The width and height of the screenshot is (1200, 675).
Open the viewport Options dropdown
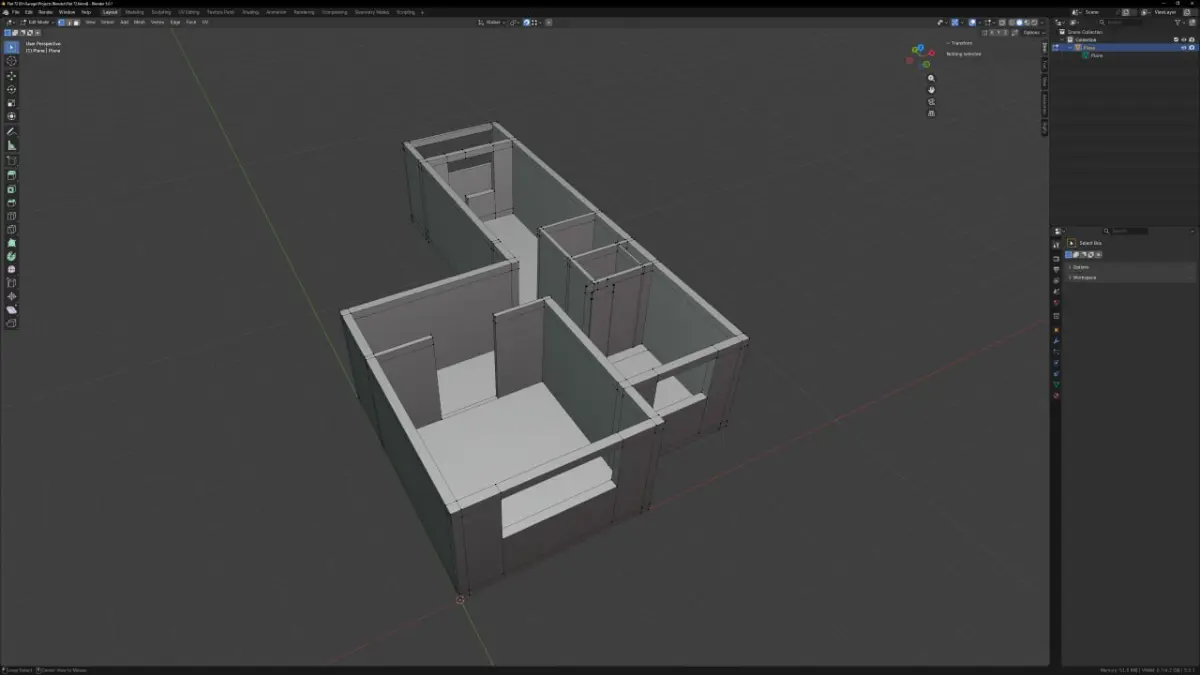1033,32
